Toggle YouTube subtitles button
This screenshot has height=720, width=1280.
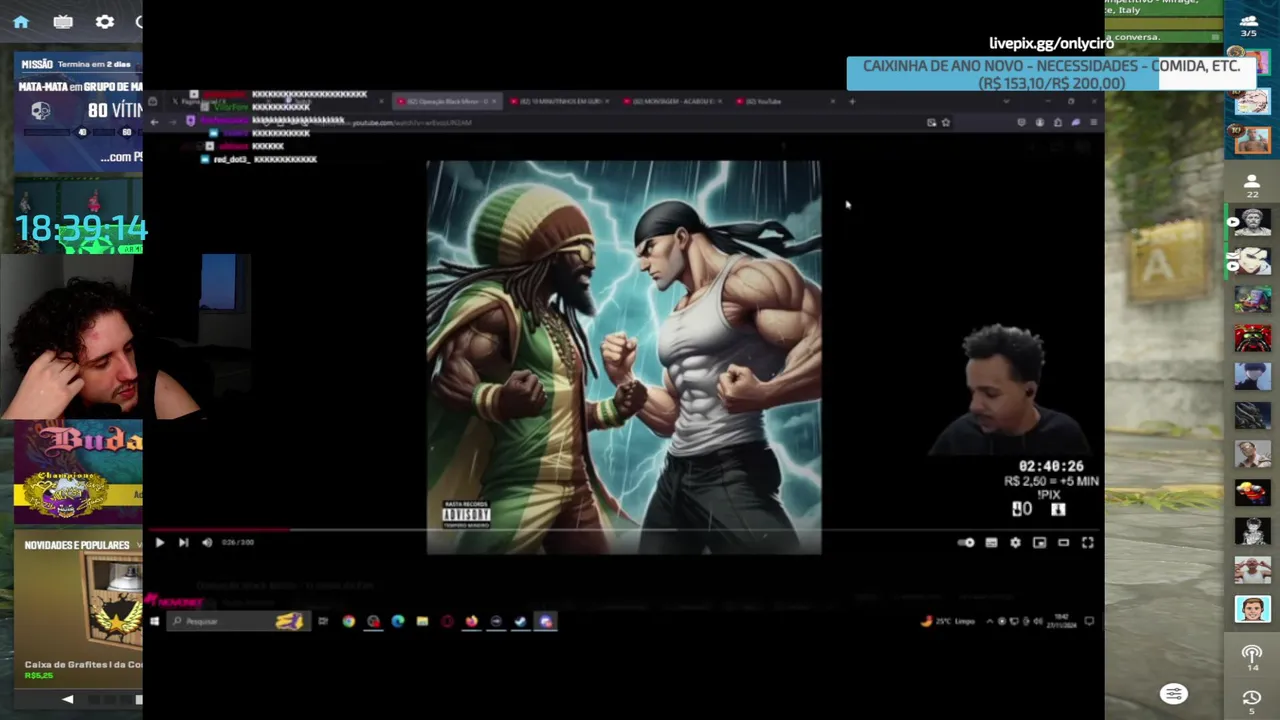click(991, 542)
